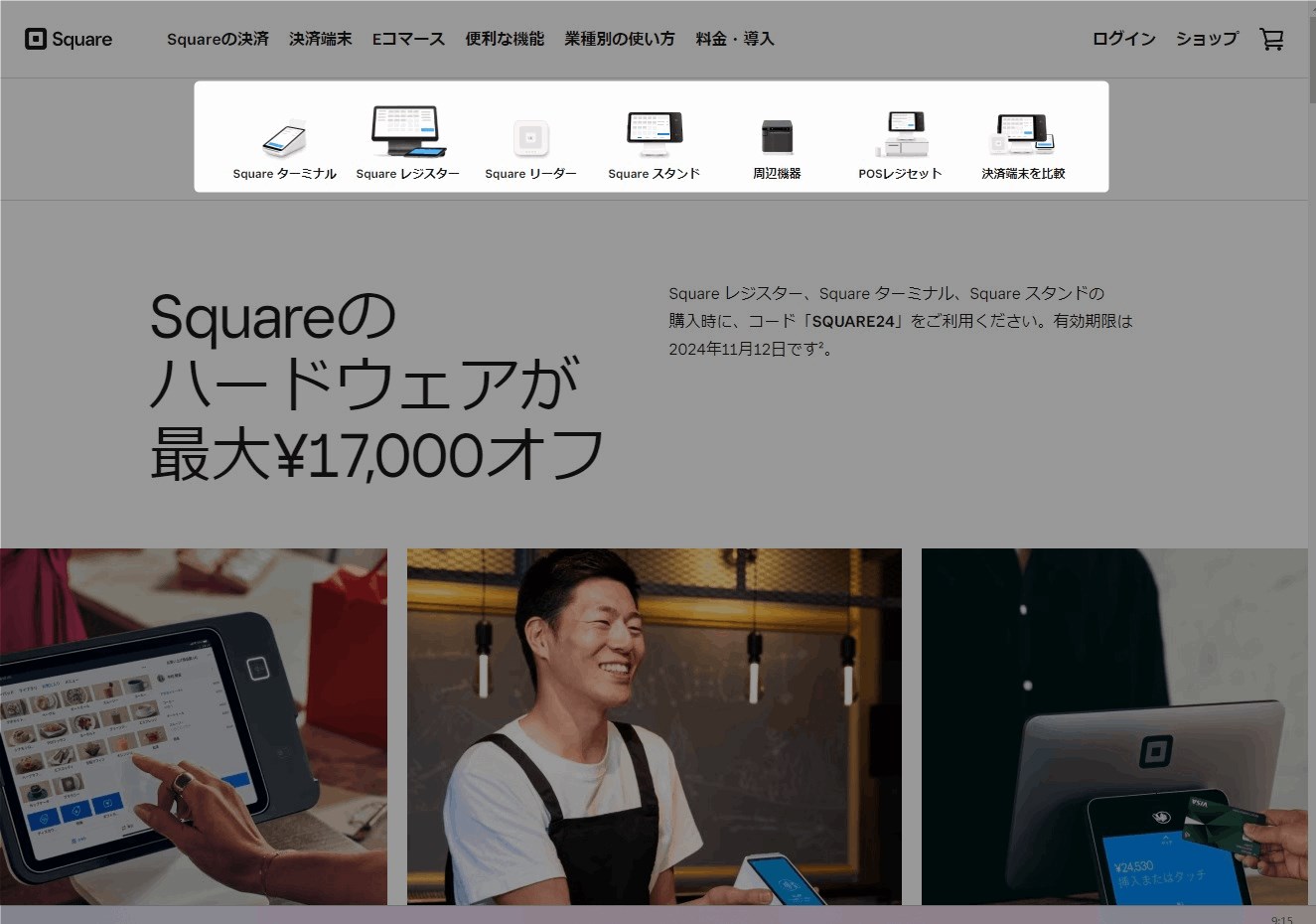Open Square レジスター from the product strip
The height and width of the screenshot is (924, 1316).
tap(407, 134)
